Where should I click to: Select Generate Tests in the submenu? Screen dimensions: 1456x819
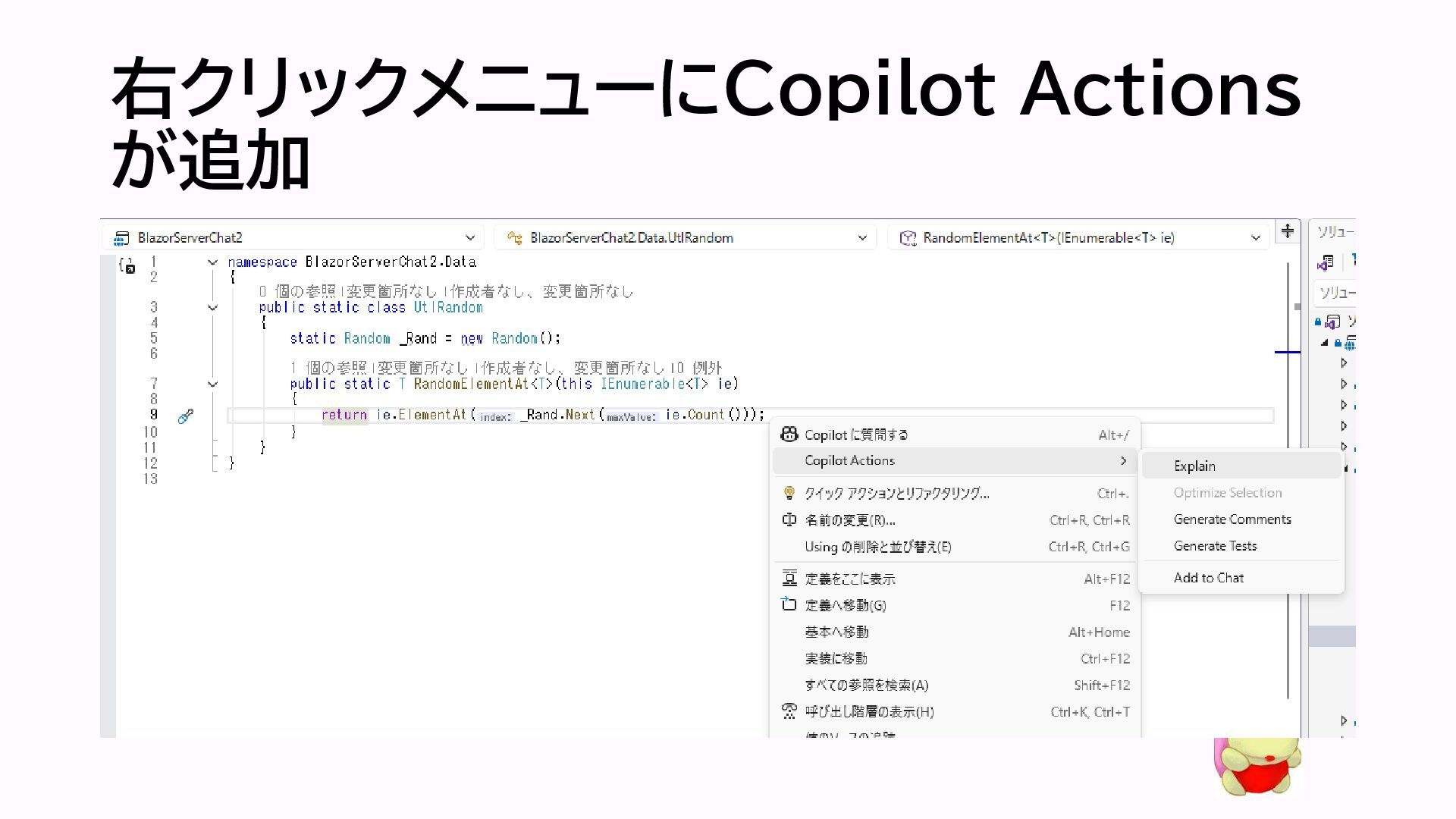(1241, 545)
